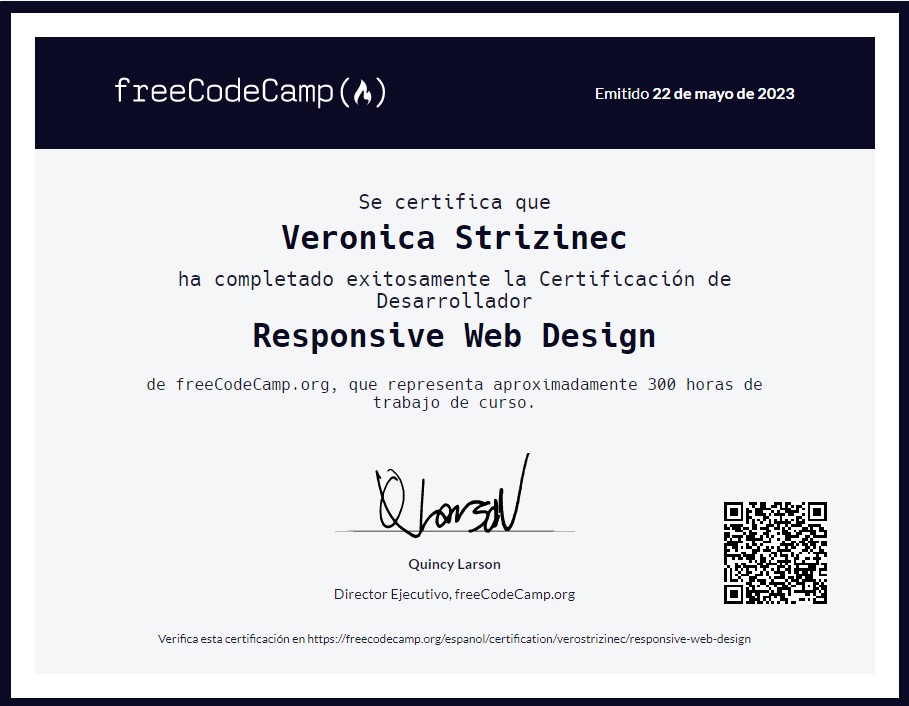Click the Responsive Web Design title
909x706 pixels.
(x=455, y=336)
